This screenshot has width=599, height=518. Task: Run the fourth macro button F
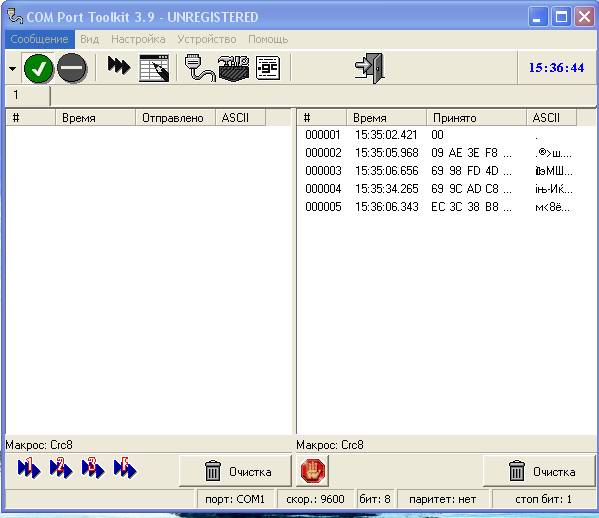(x=125, y=468)
